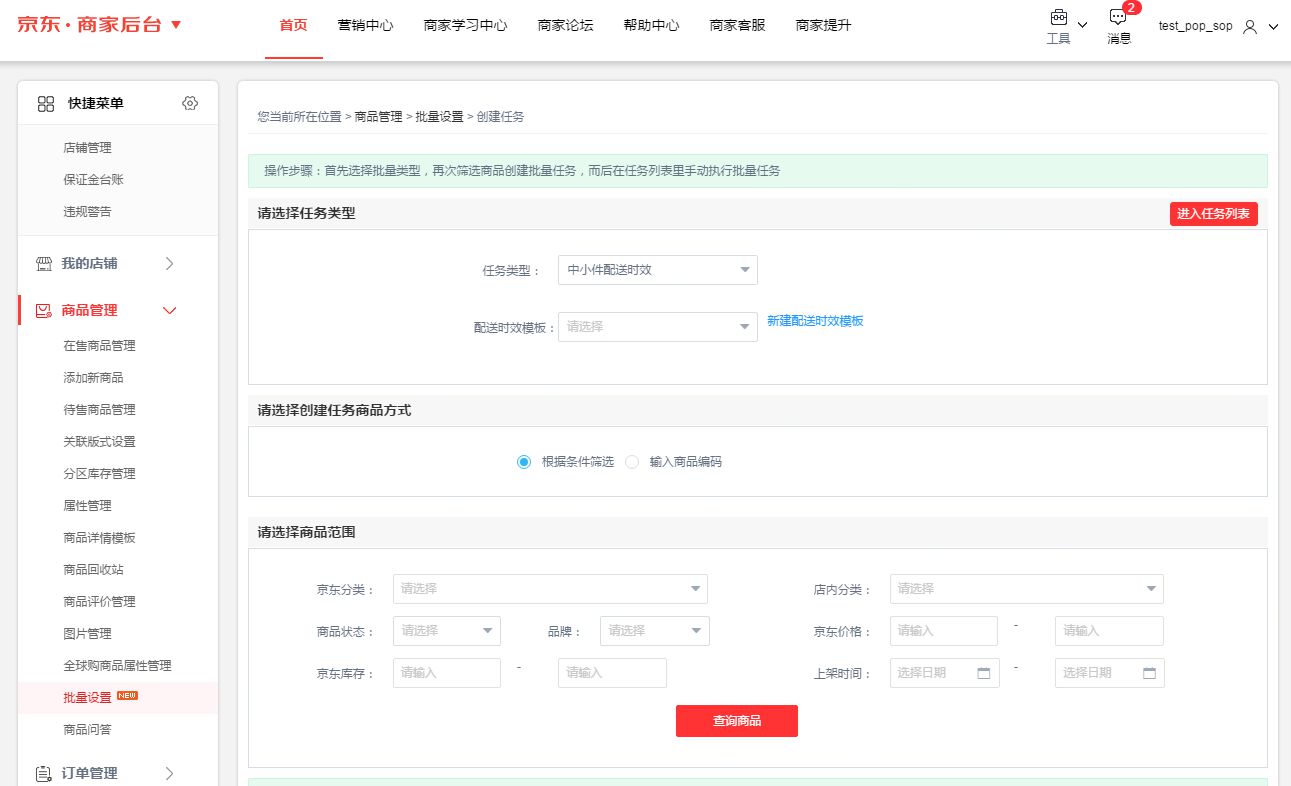Click the 我的店铺 store icon

[44, 264]
